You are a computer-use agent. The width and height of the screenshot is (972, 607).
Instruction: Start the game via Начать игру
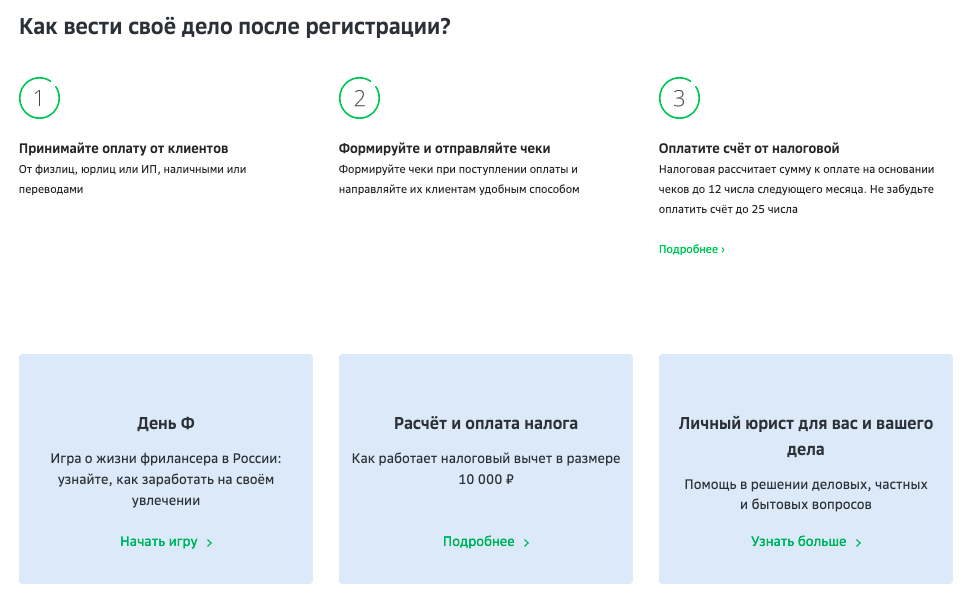pos(159,542)
